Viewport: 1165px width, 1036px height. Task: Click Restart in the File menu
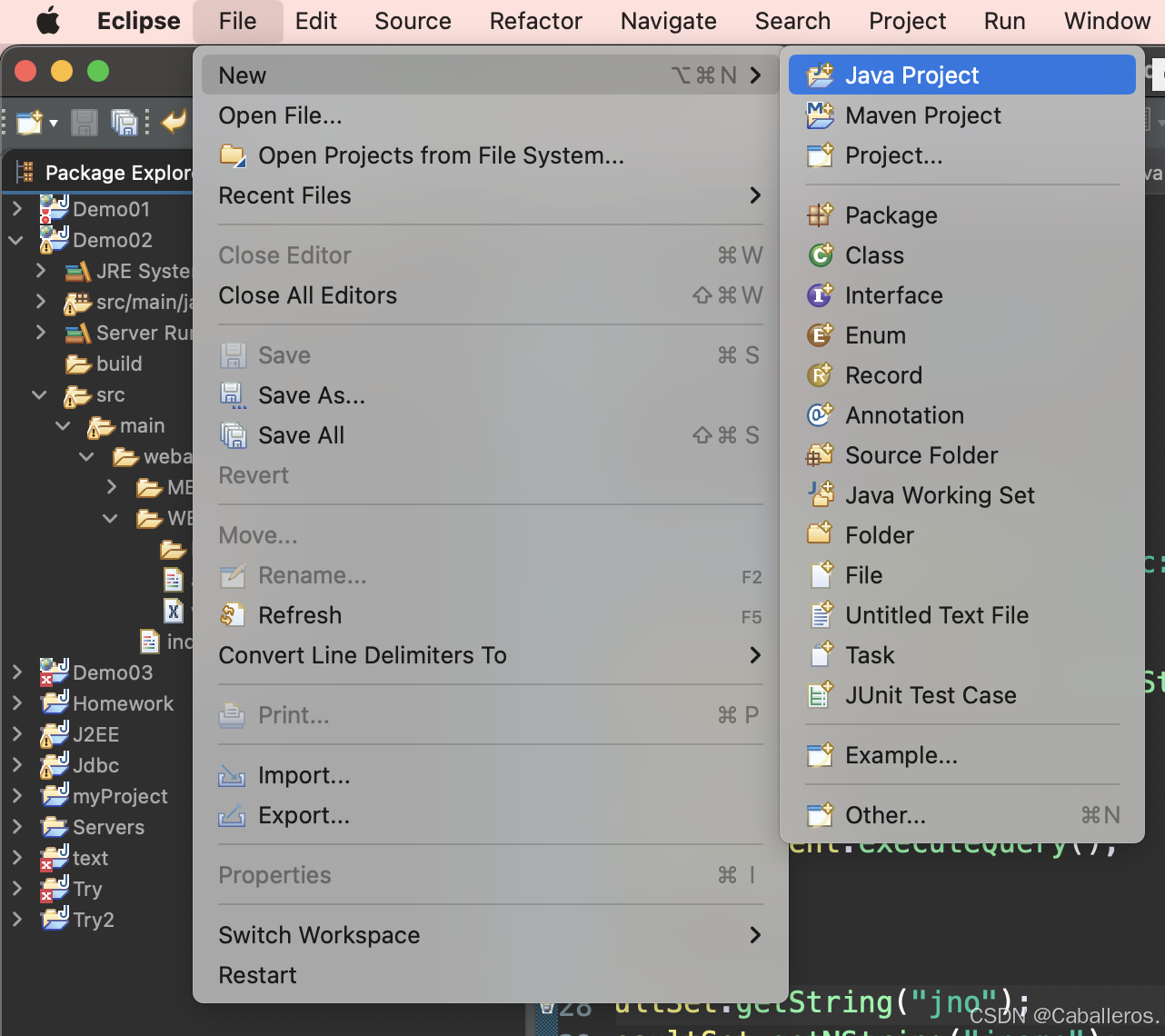tap(257, 974)
